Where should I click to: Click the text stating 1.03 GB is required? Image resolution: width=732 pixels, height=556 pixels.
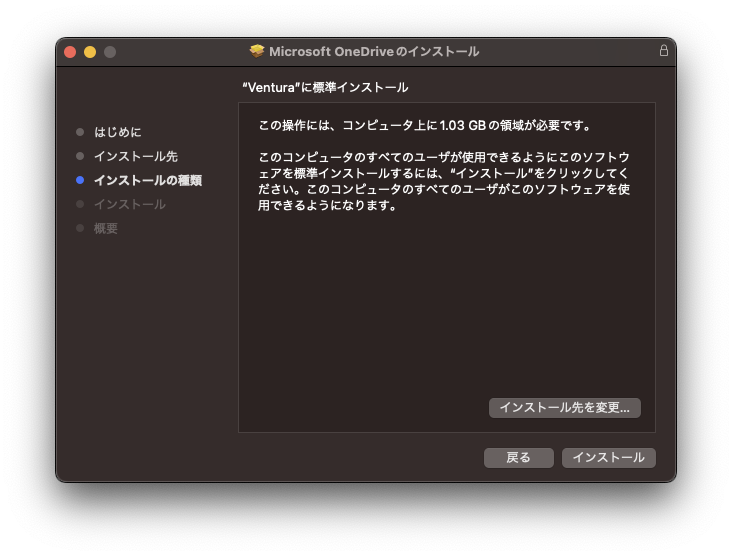425,126
